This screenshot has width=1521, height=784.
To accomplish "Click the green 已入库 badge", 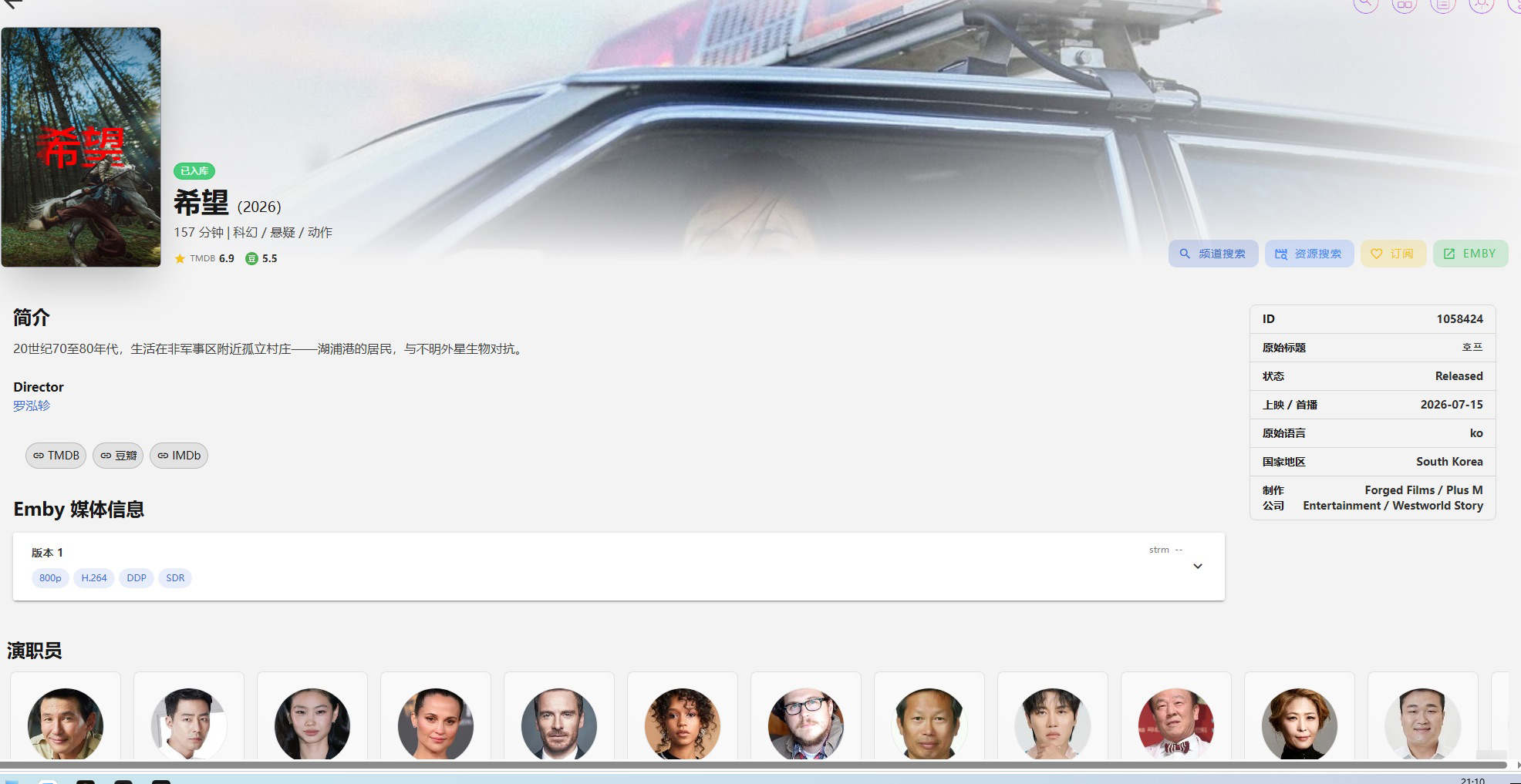I will [194, 171].
